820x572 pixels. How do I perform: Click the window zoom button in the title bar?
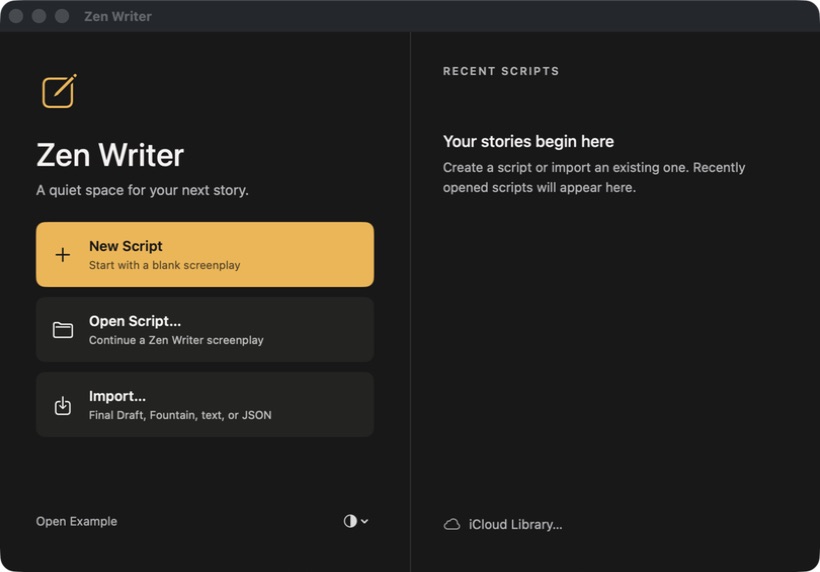(62, 16)
